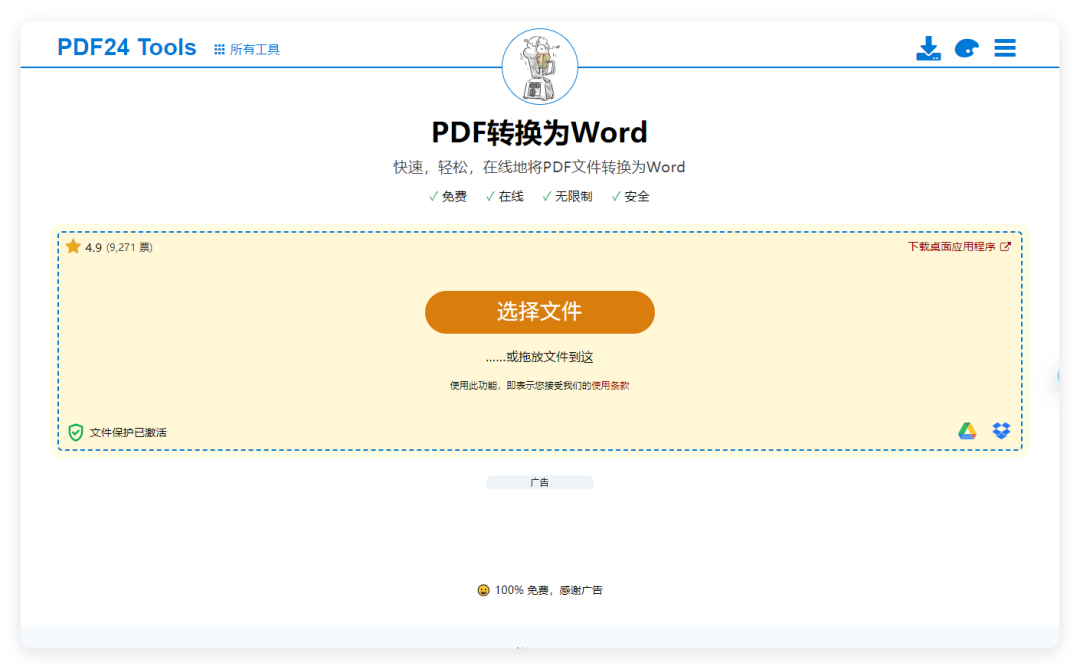This screenshot has width=1080, height=669.
Task: Open the 使用条款 terms link
Action: coord(610,385)
